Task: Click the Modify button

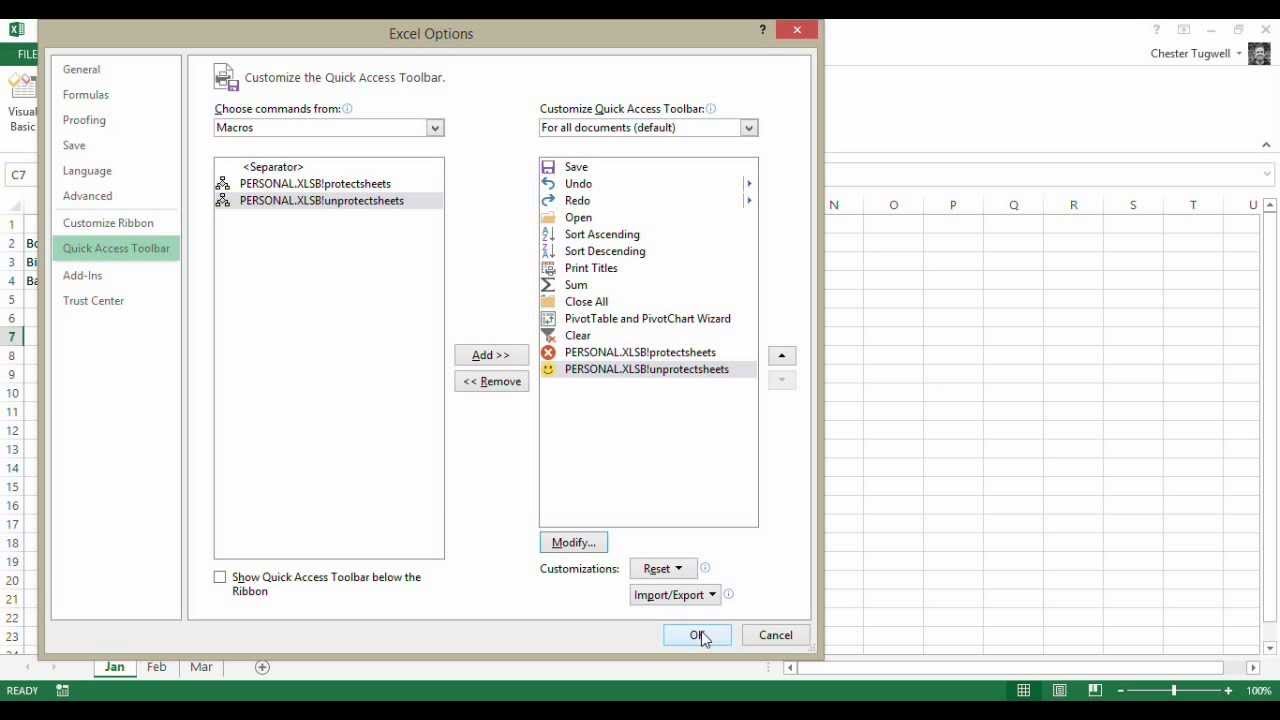Action: 572,542
